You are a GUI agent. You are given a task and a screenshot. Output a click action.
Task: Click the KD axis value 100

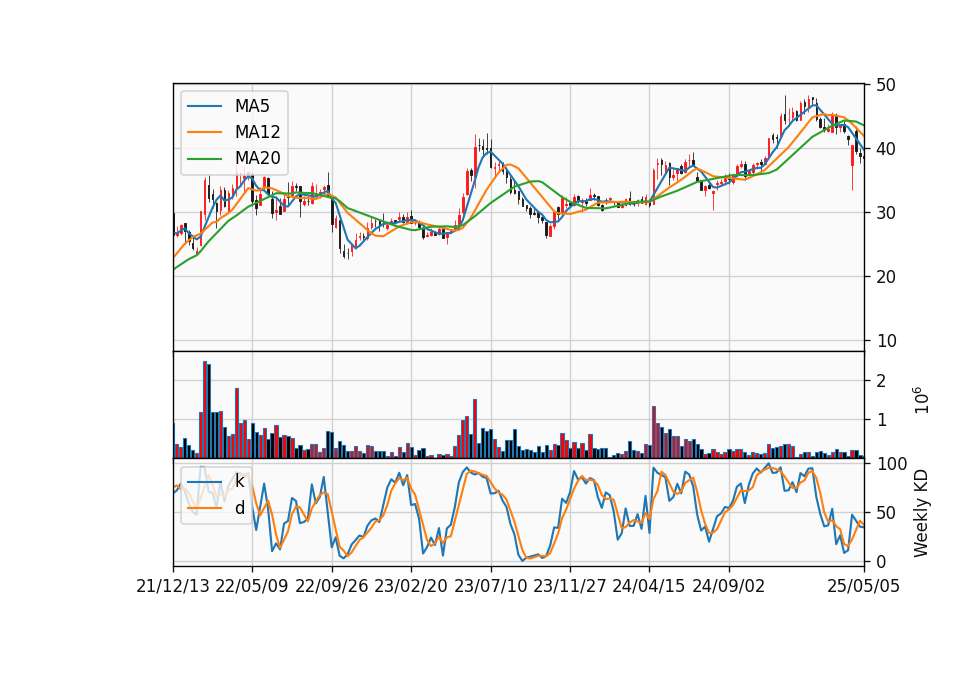tap(892, 464)
